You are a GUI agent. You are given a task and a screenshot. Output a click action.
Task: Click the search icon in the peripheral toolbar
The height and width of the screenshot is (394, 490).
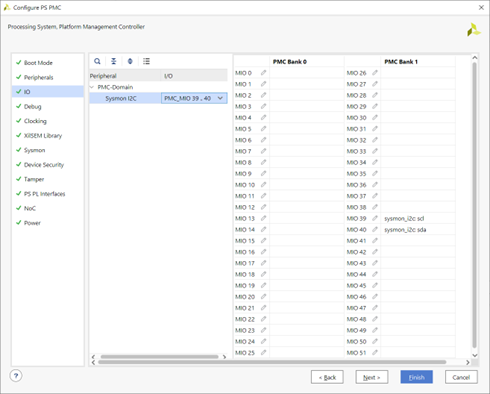click(x=97, y=61)
